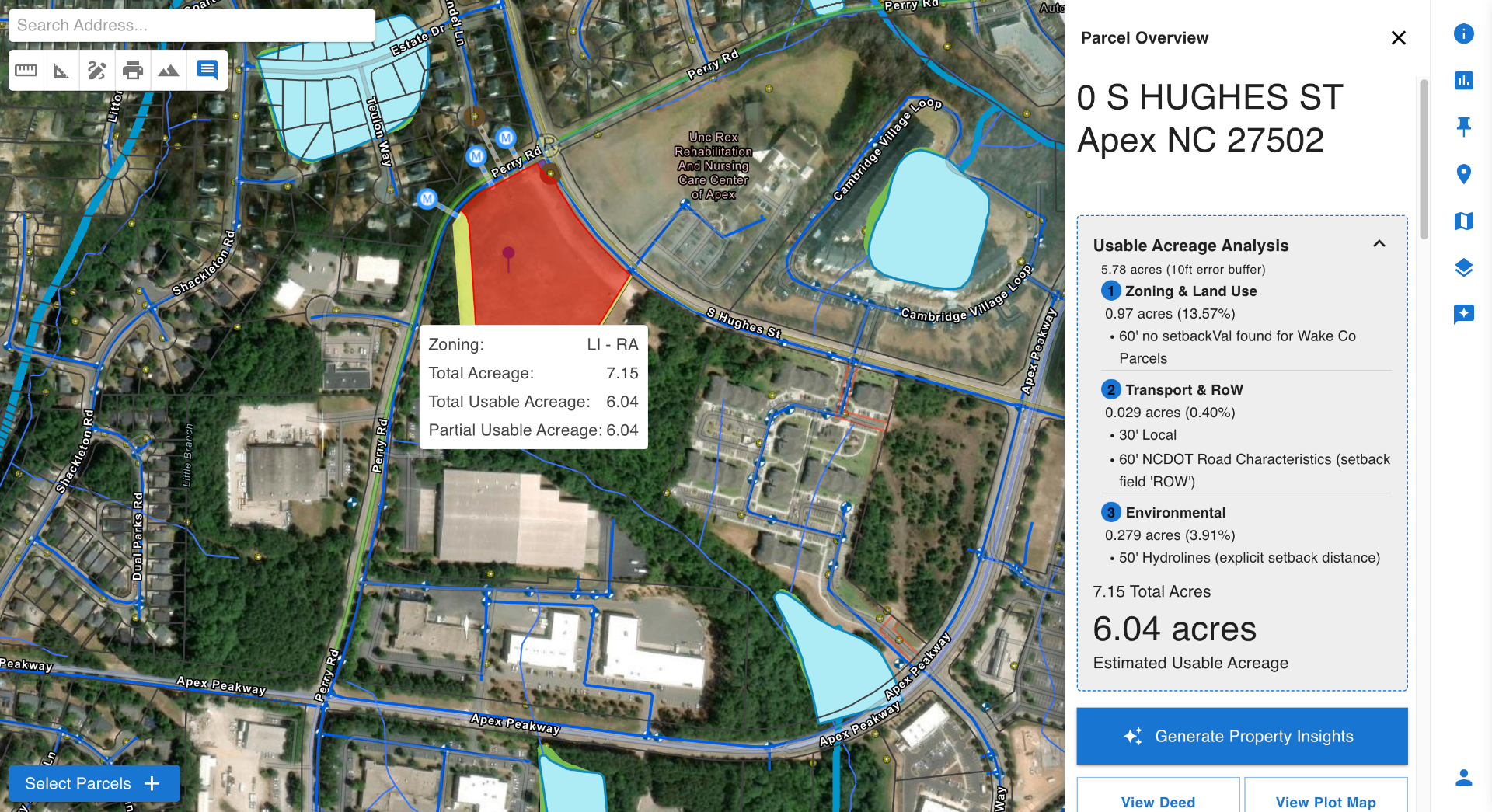Collapse the Usable Acreage Analysis section
The width and height of the screenshot is (1492, 812).
click(x=1380, y=244)
